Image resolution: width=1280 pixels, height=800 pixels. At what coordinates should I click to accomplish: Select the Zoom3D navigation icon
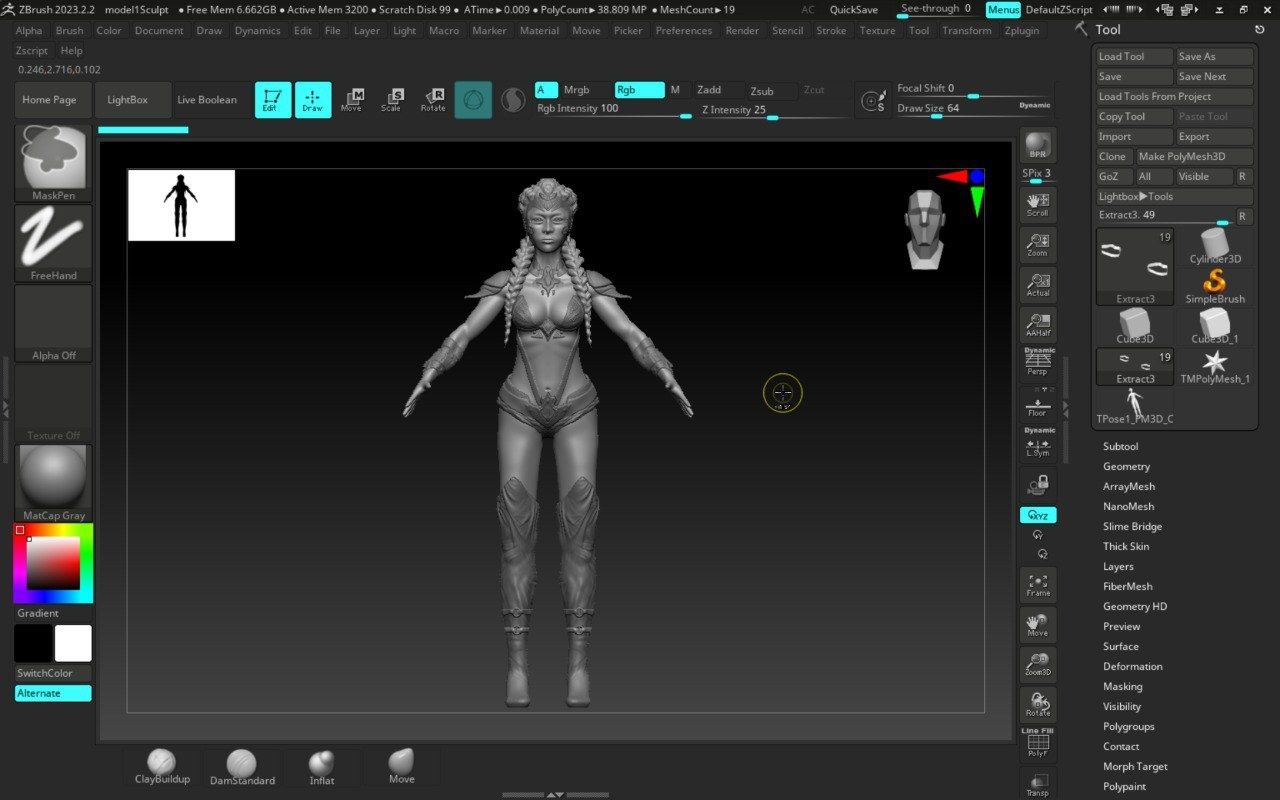tap(1038, 665)
